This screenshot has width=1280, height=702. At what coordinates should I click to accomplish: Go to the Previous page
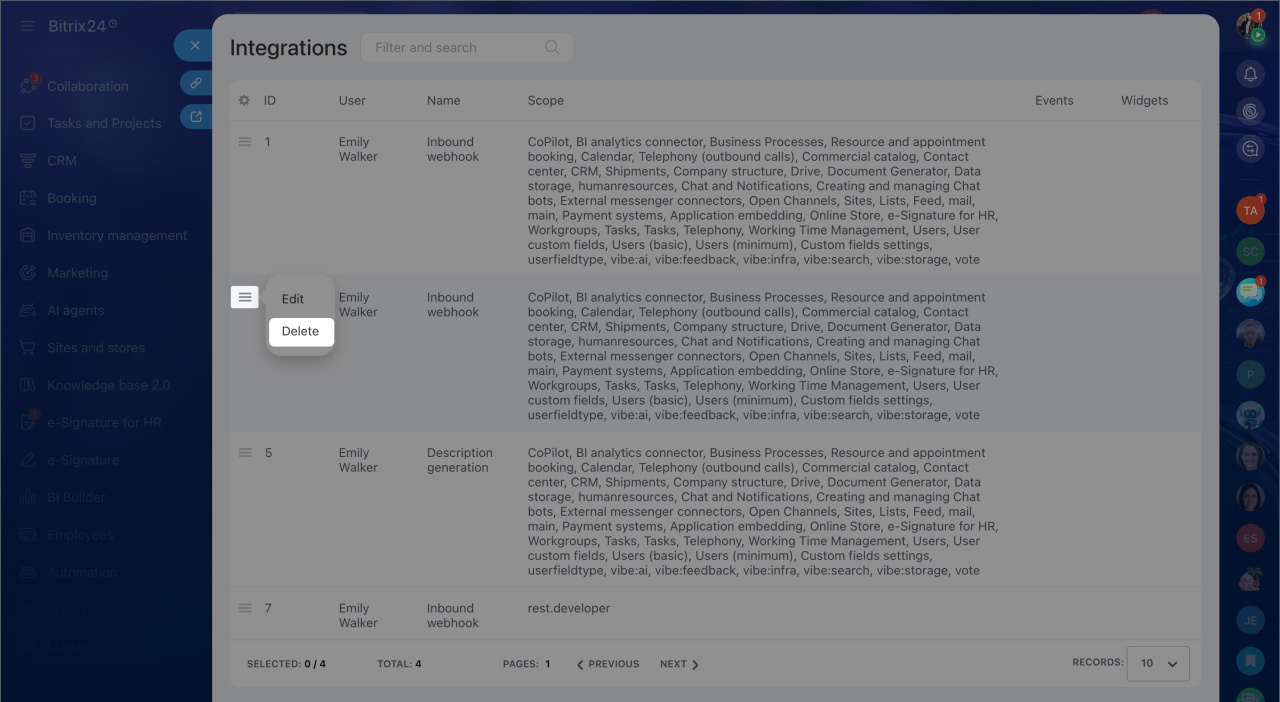(x=608, y=664)
